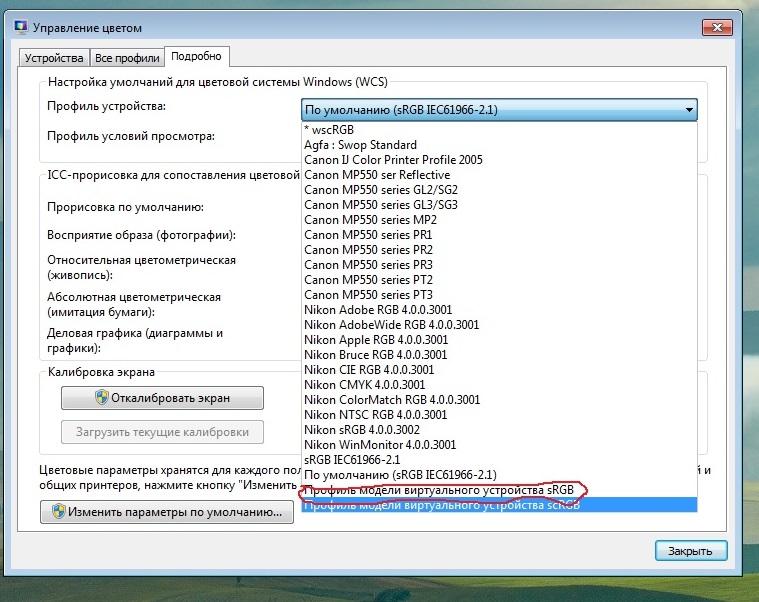
Task: Choose Nikon CIE RGB 4.0.0.3001
Action: click(x=499, y=370)
